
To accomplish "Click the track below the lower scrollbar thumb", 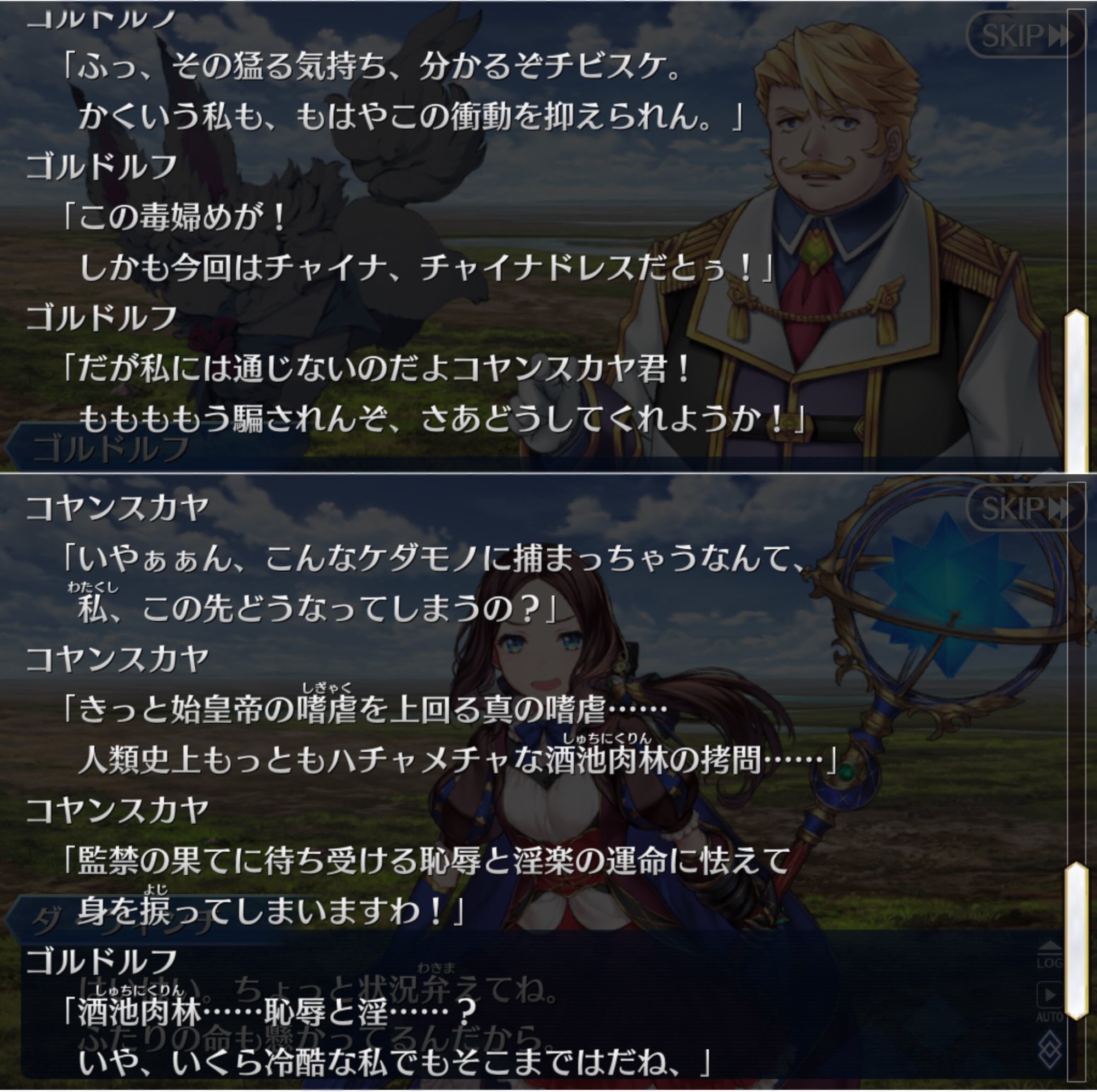I will [1077, 1051].
